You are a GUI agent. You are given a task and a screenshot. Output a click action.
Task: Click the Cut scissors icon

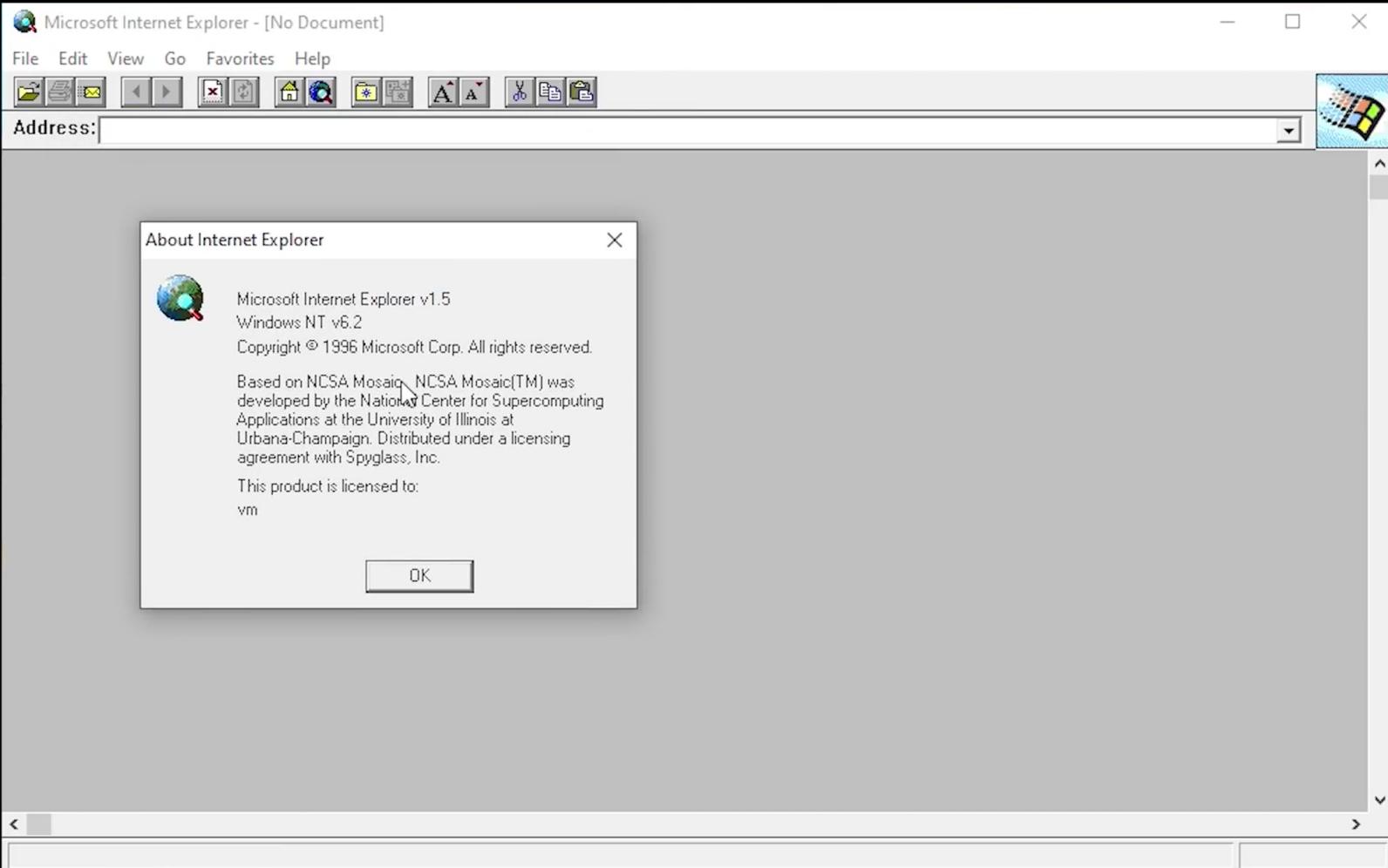pyautogui.click(x=519, y=92)
